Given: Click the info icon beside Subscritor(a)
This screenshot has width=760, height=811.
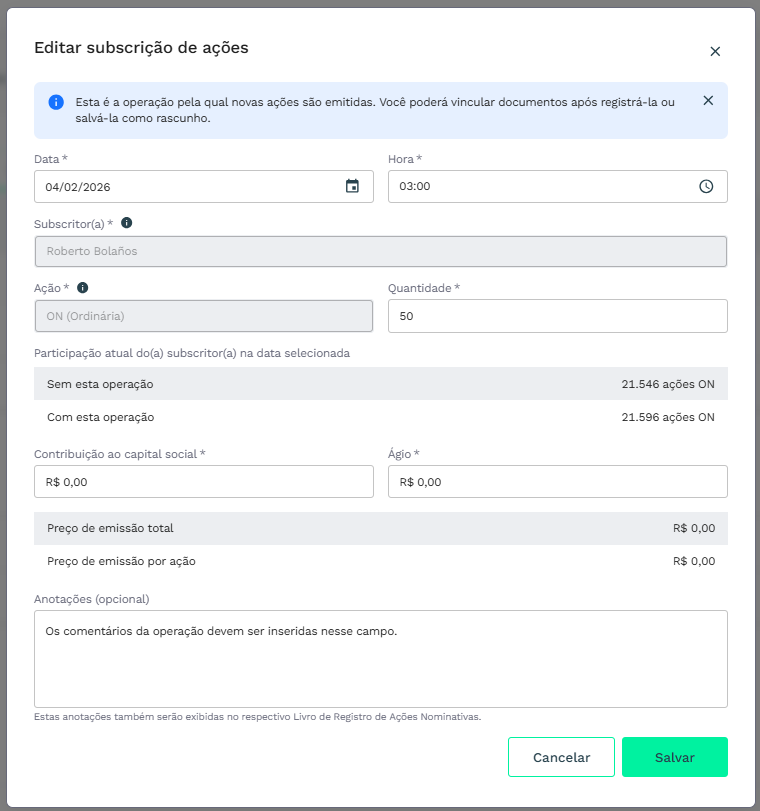Looking at the screenshot, I should (127, 224).
